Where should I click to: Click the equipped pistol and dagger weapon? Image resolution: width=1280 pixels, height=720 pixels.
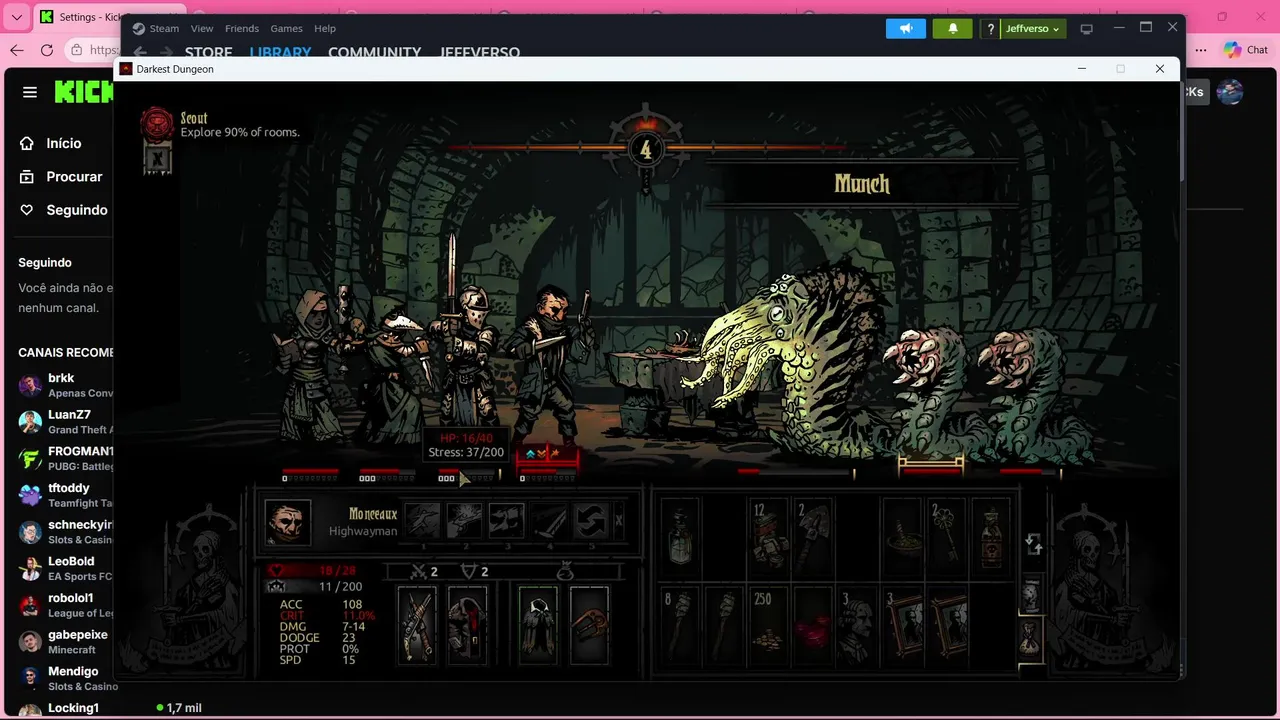(417, 625)
